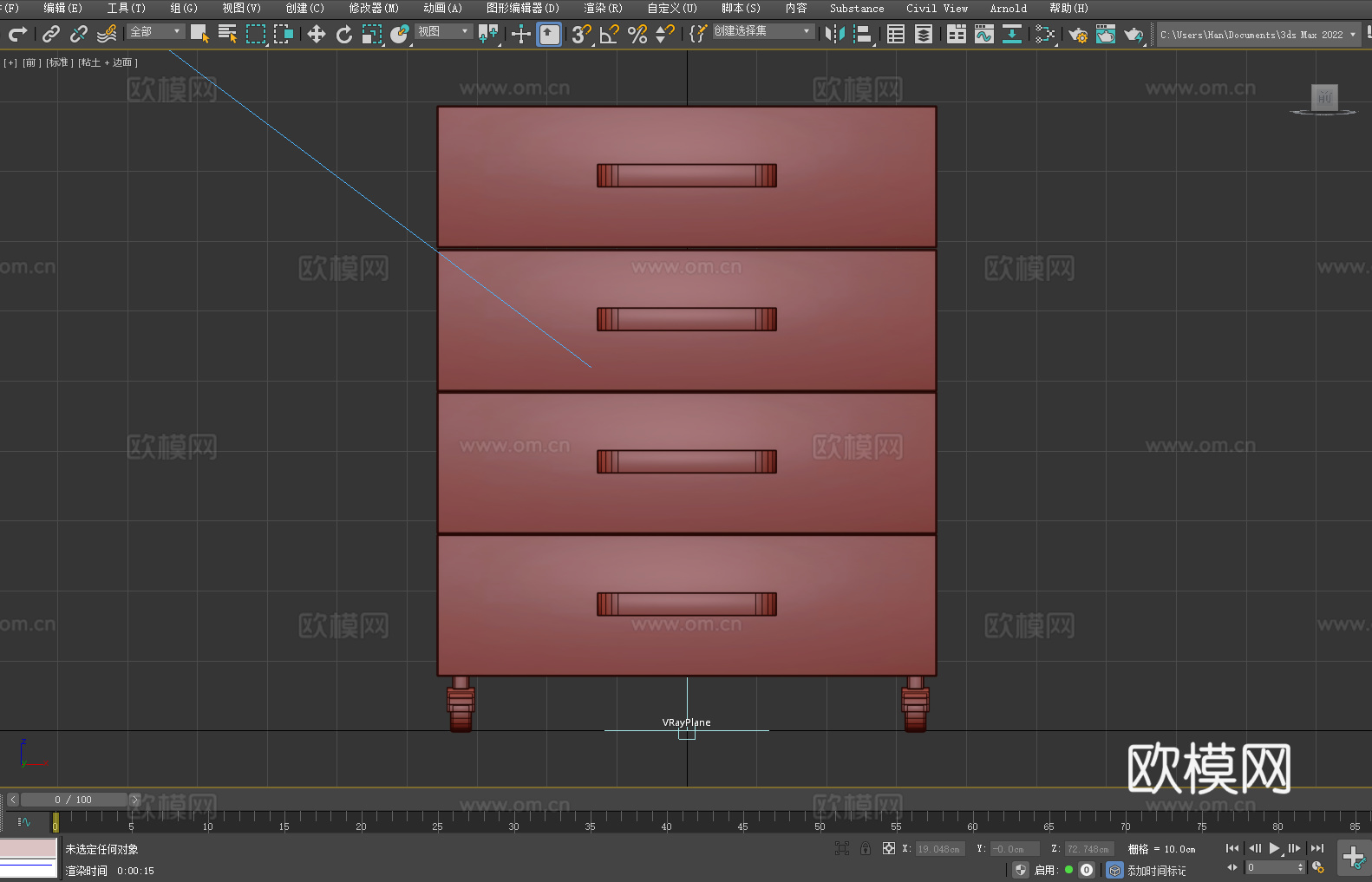Click the [前] viewport view label
The image size is (1372, 882).
(x=31, y=62)
